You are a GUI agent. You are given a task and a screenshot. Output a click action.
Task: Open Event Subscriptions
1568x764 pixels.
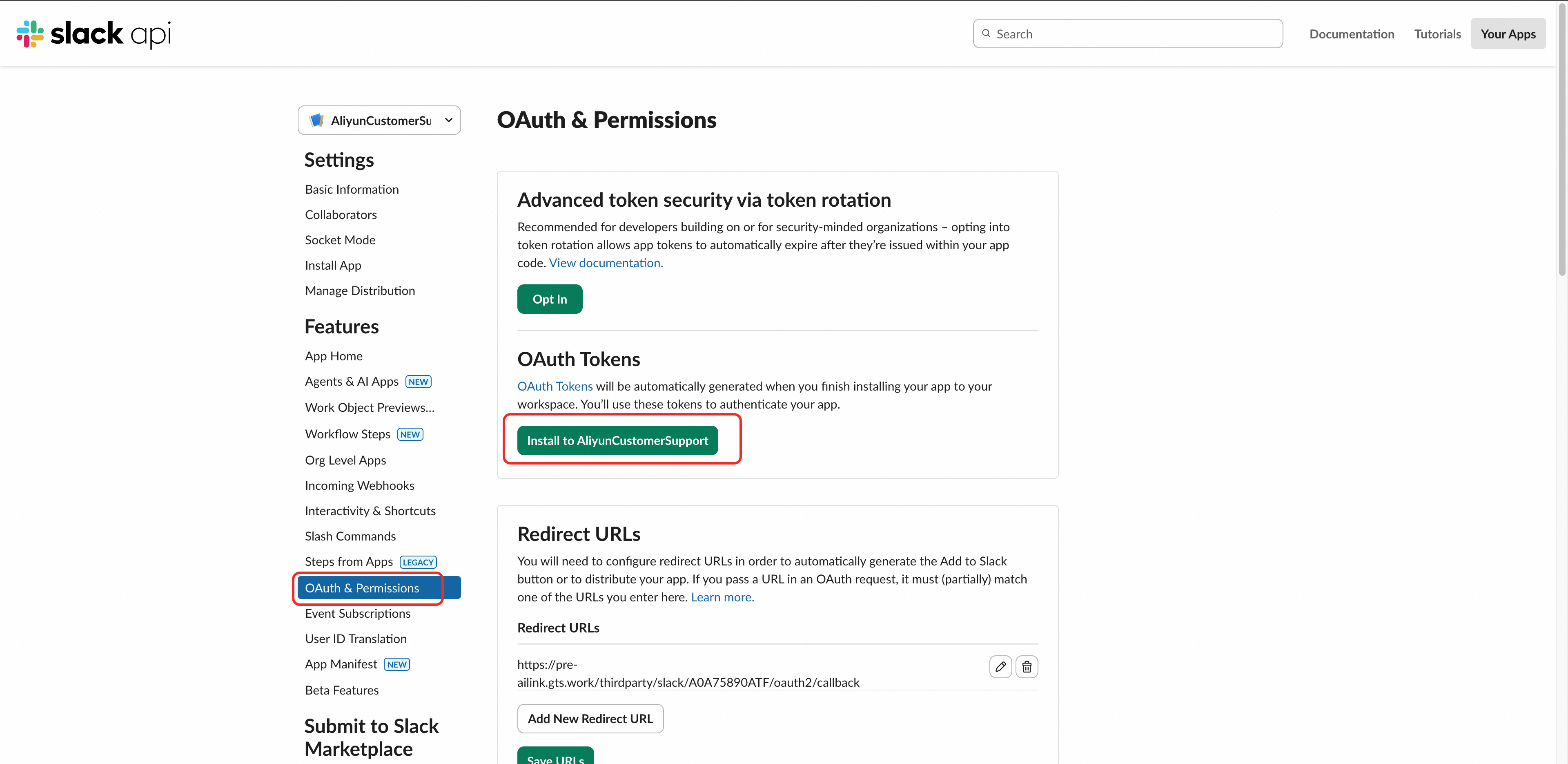click(x=357, y=614)
